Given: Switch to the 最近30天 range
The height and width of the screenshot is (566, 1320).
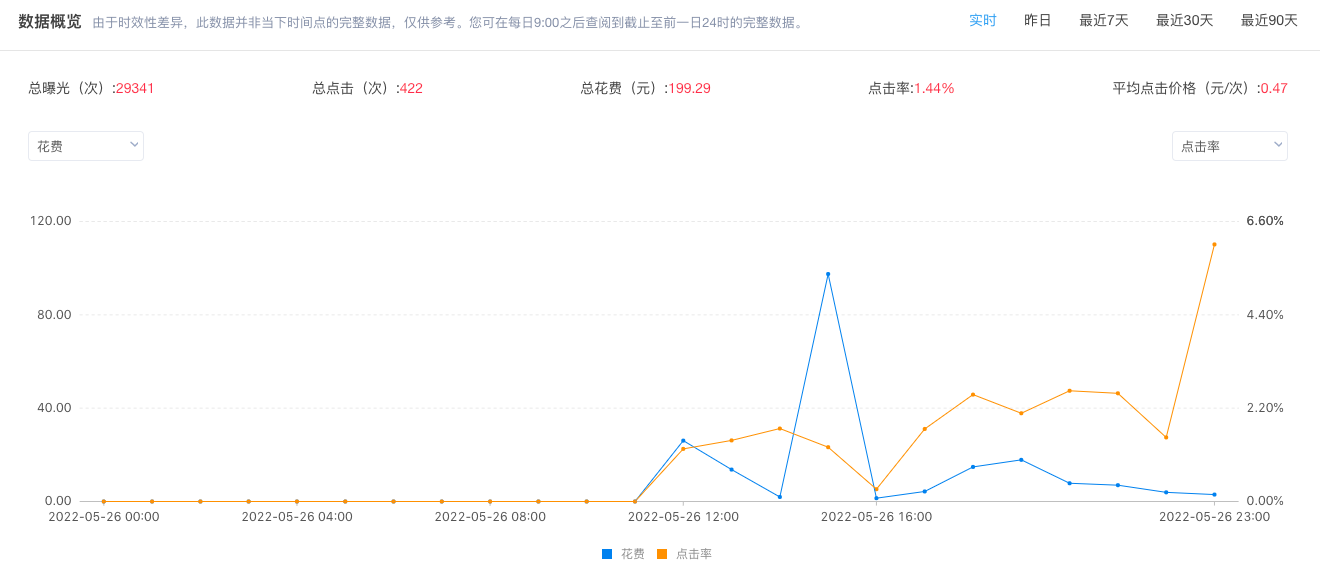Looking at the screenshot, I should click(1185, 21).
